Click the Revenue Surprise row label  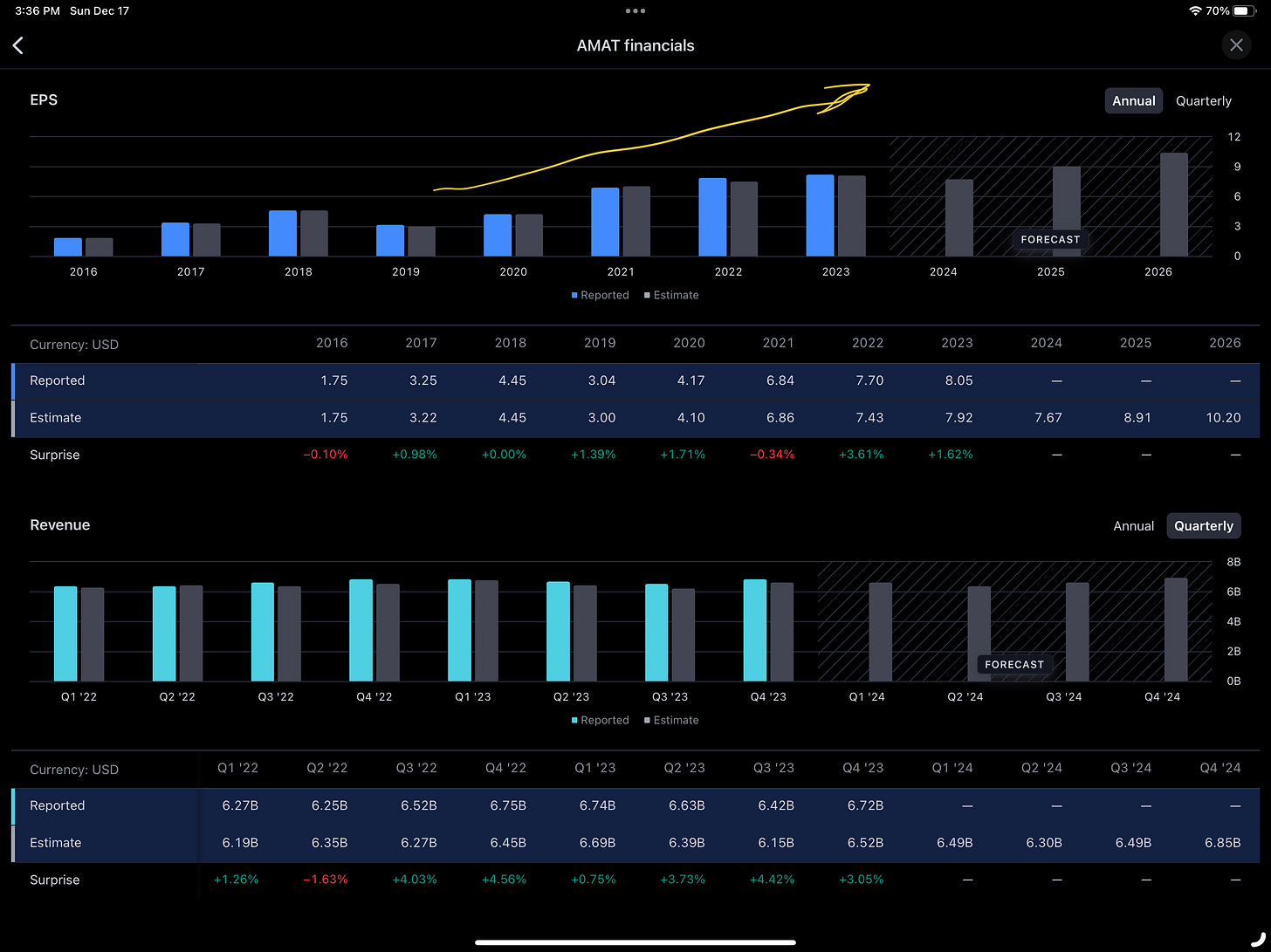pyautogui.click(x=55, y=880)
